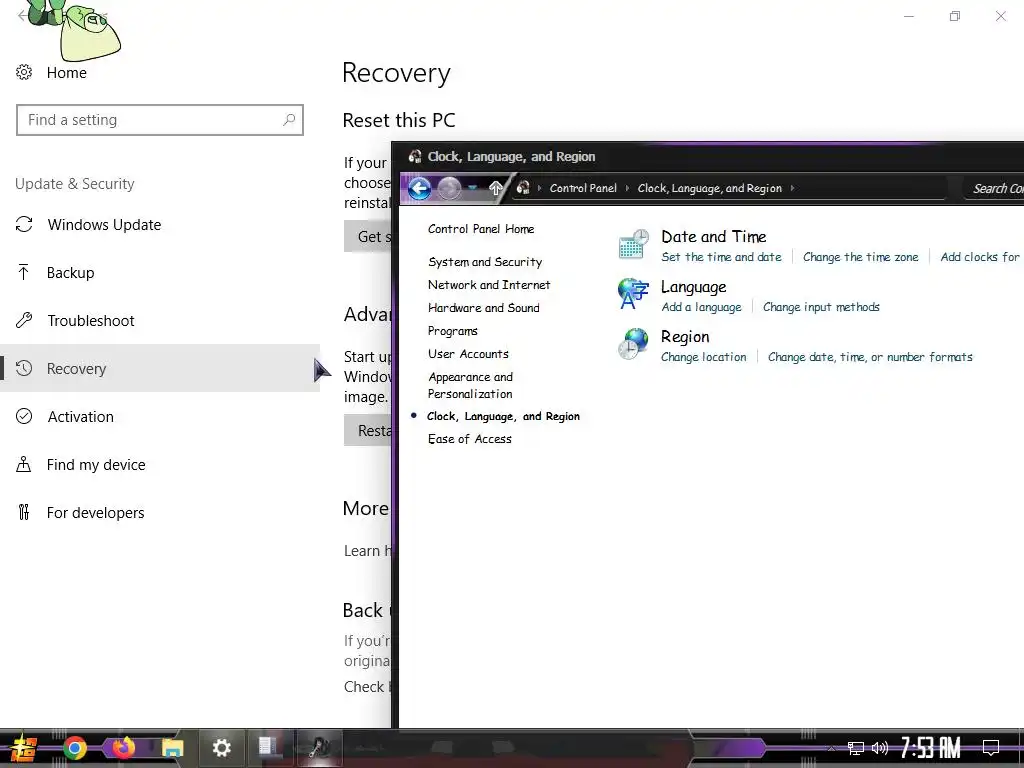The image size is (1024, 768).
Task: Launch Firefox from the taskbar
Action: [123, 748]
